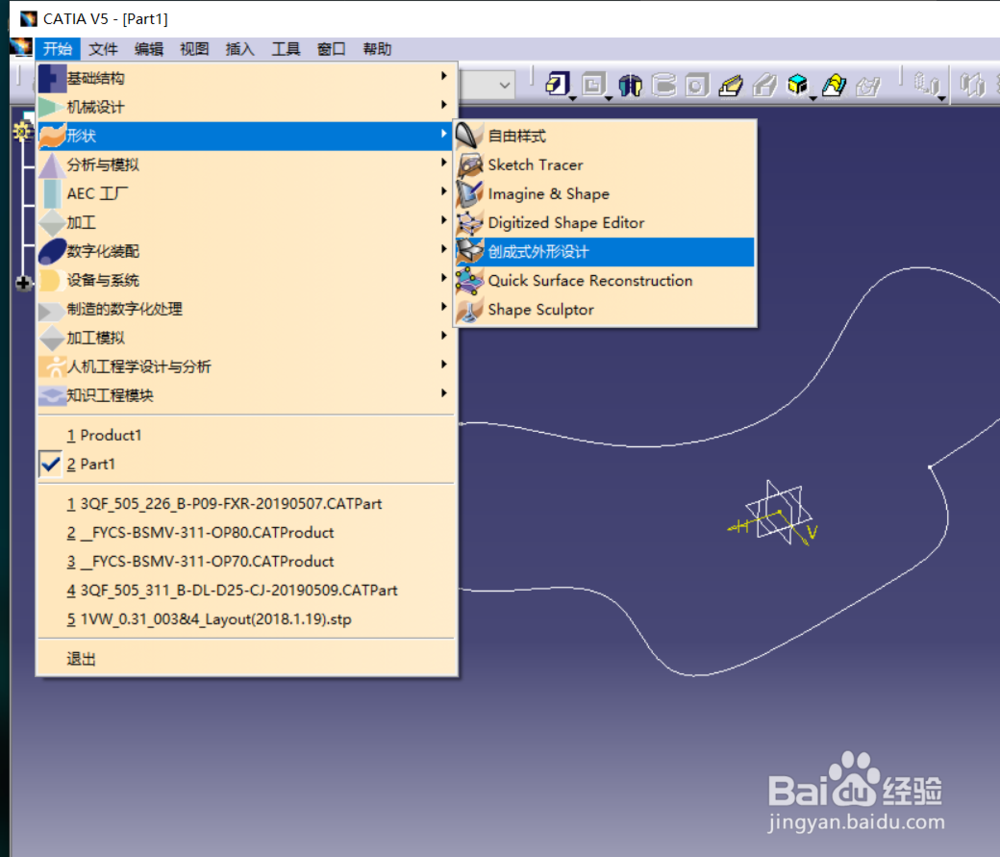Click the Imagine & Shape icon
Viewport: 1000px width, 857px height.
tap(470, 193)
